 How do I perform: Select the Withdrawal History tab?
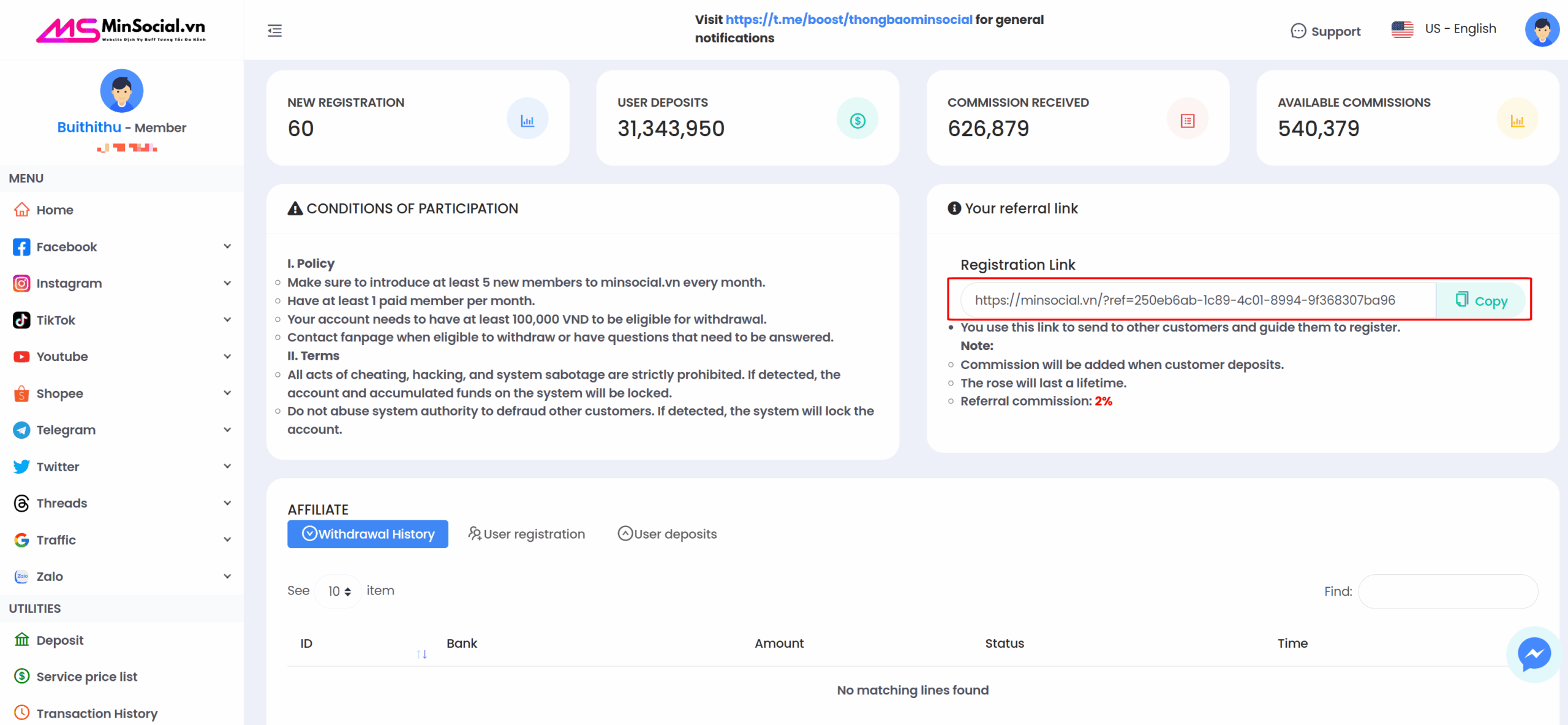pos(367,534)
